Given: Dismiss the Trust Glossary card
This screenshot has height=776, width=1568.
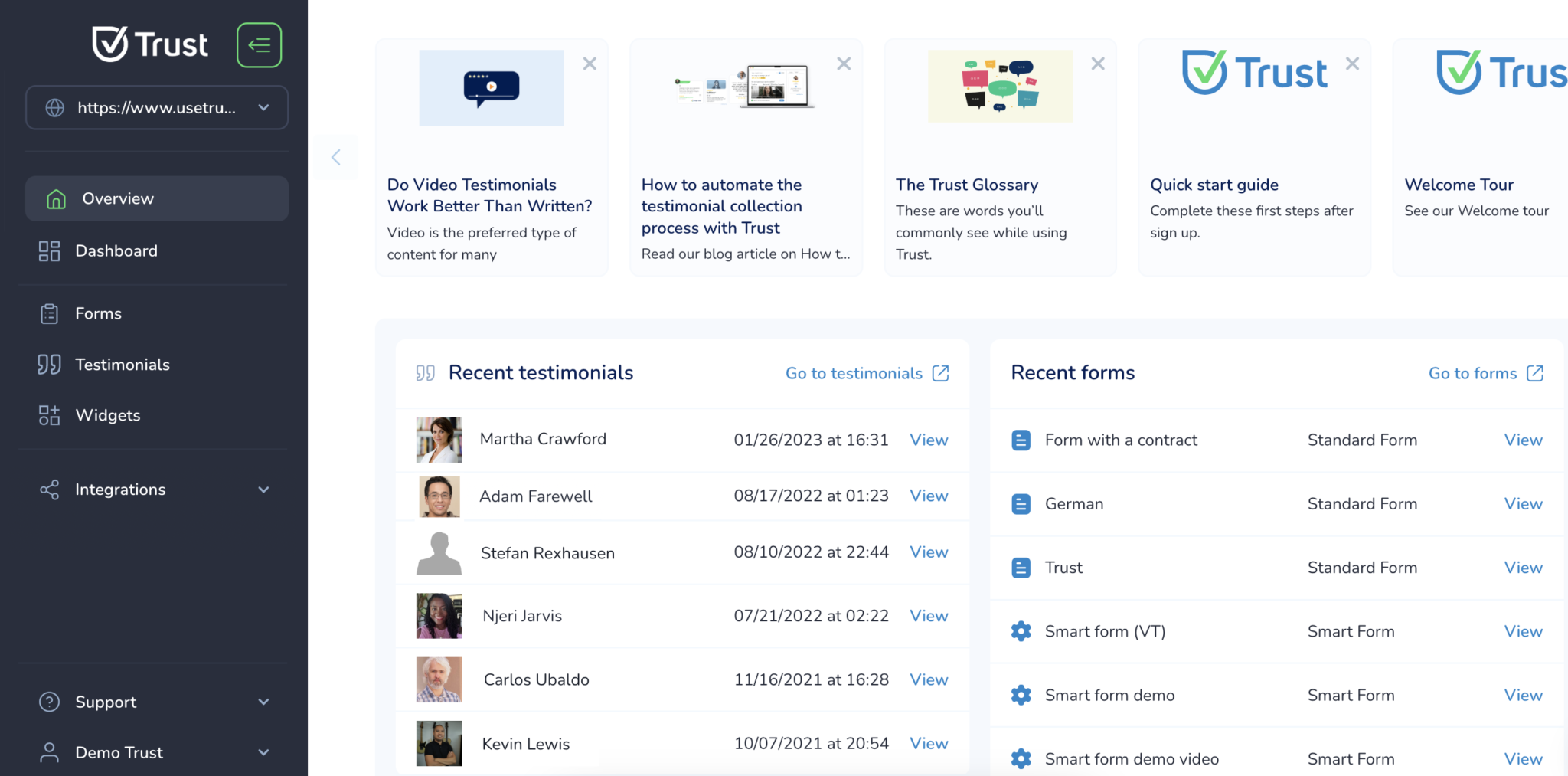Looking at the screenshot, I should [1098, 64].
